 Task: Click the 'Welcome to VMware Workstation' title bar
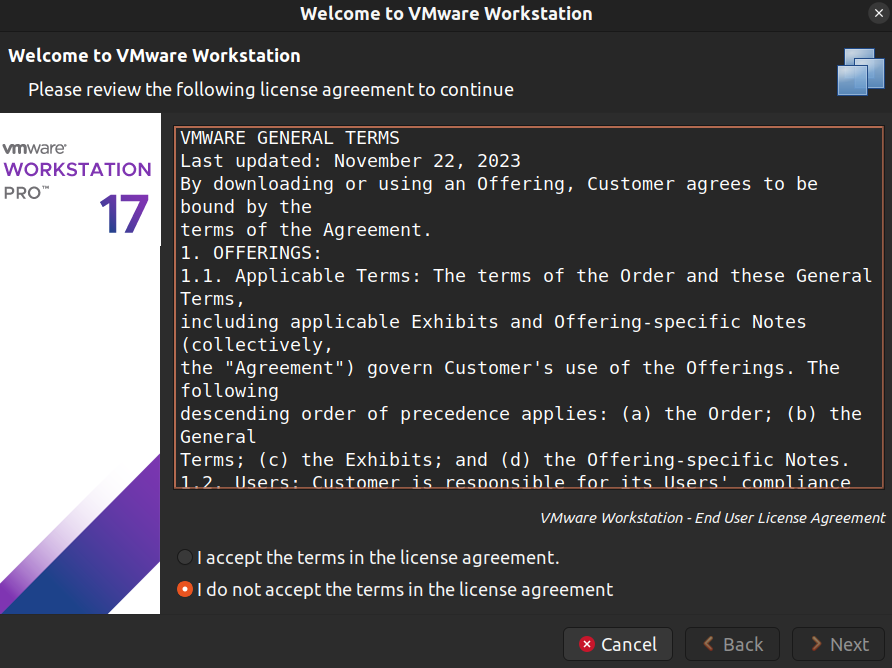pos(446,13)
